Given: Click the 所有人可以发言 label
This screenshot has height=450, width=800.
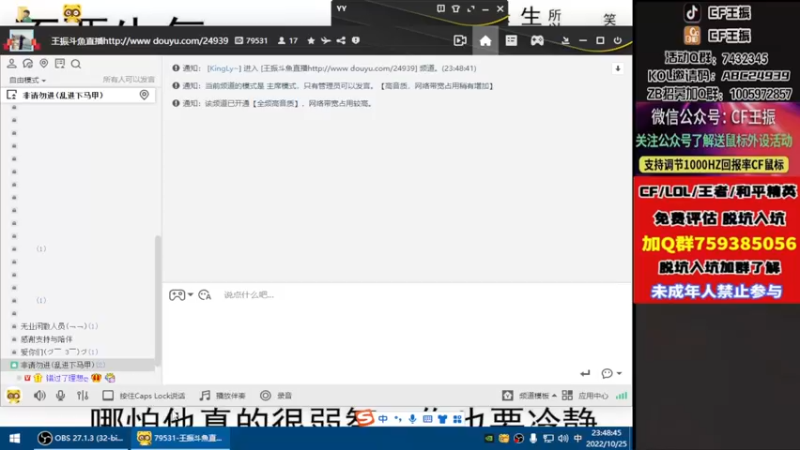Looking at the screenshot, I should click(129, 80).
